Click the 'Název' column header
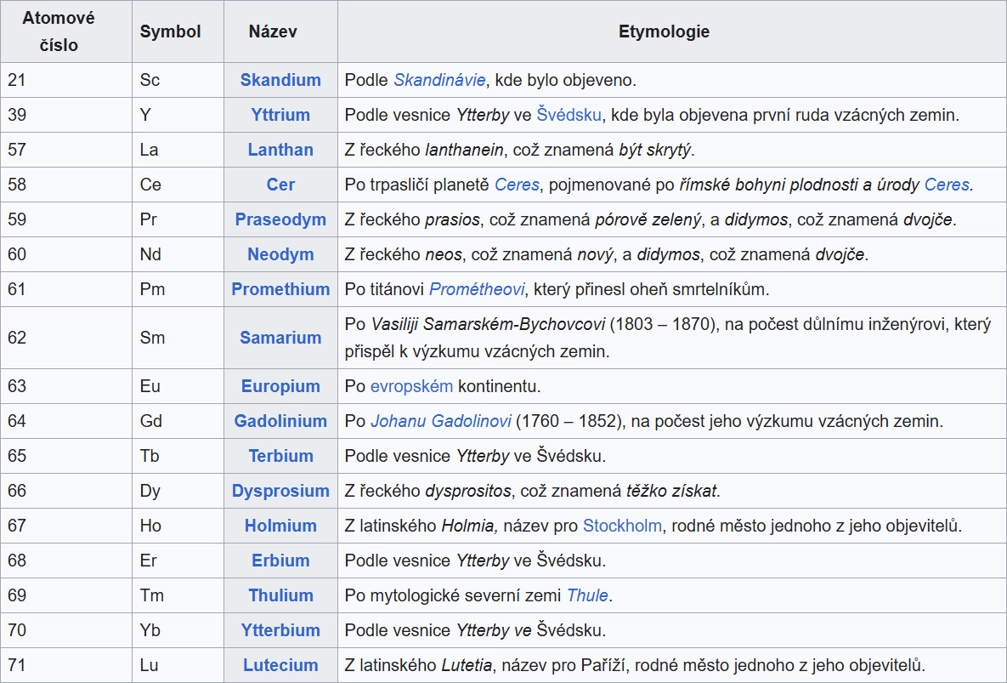1007x683 pixels. pyautogui.click(x=280, y=31)
